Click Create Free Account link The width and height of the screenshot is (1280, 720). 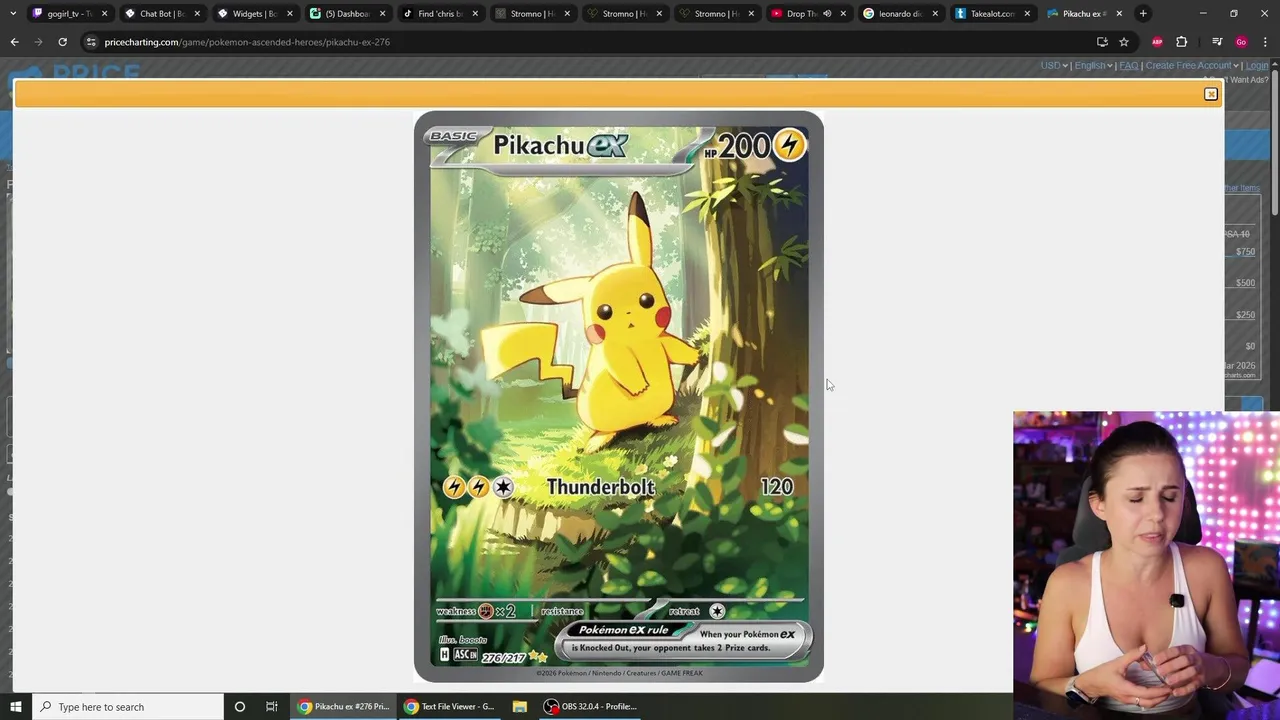pos(1192,66)
